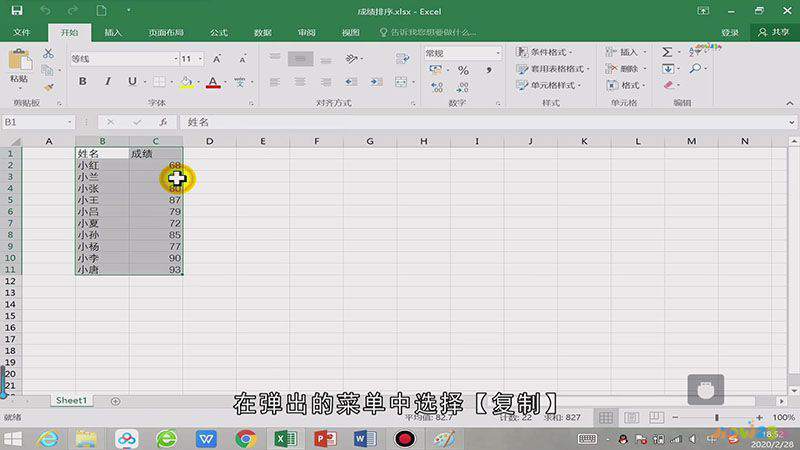This screenshot has height=450, width=800.
Task: Click Decrease Decimal icon
Action: click(463, 87)
